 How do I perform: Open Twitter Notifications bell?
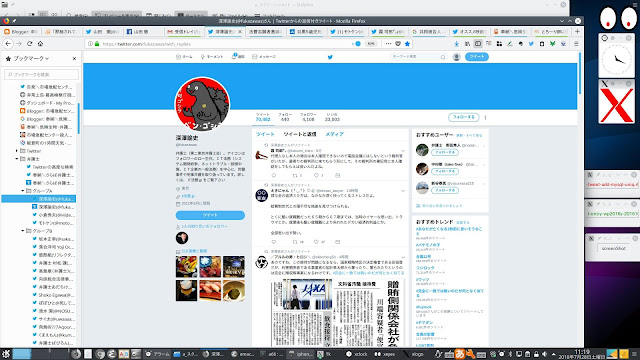[238, 57]
